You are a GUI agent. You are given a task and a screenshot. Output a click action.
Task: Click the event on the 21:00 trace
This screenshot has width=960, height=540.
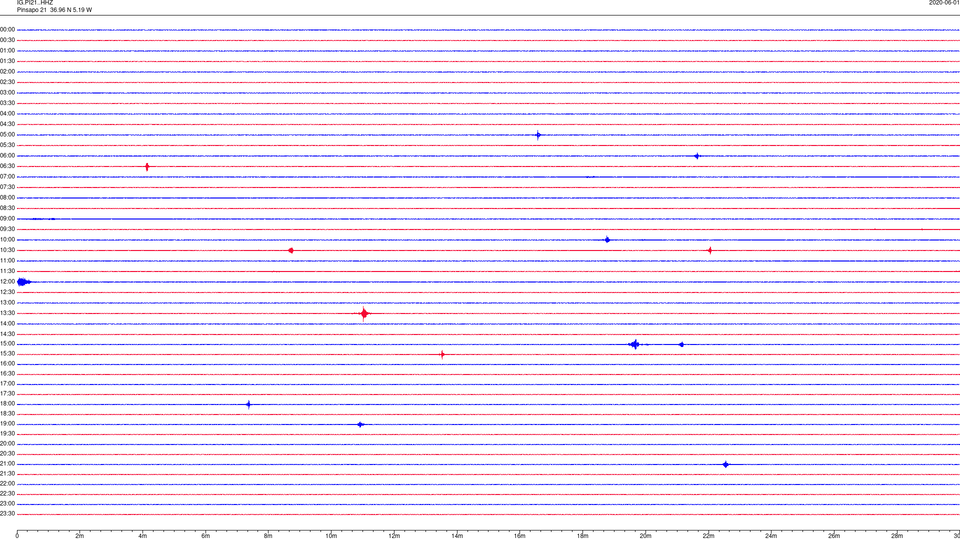726,465
